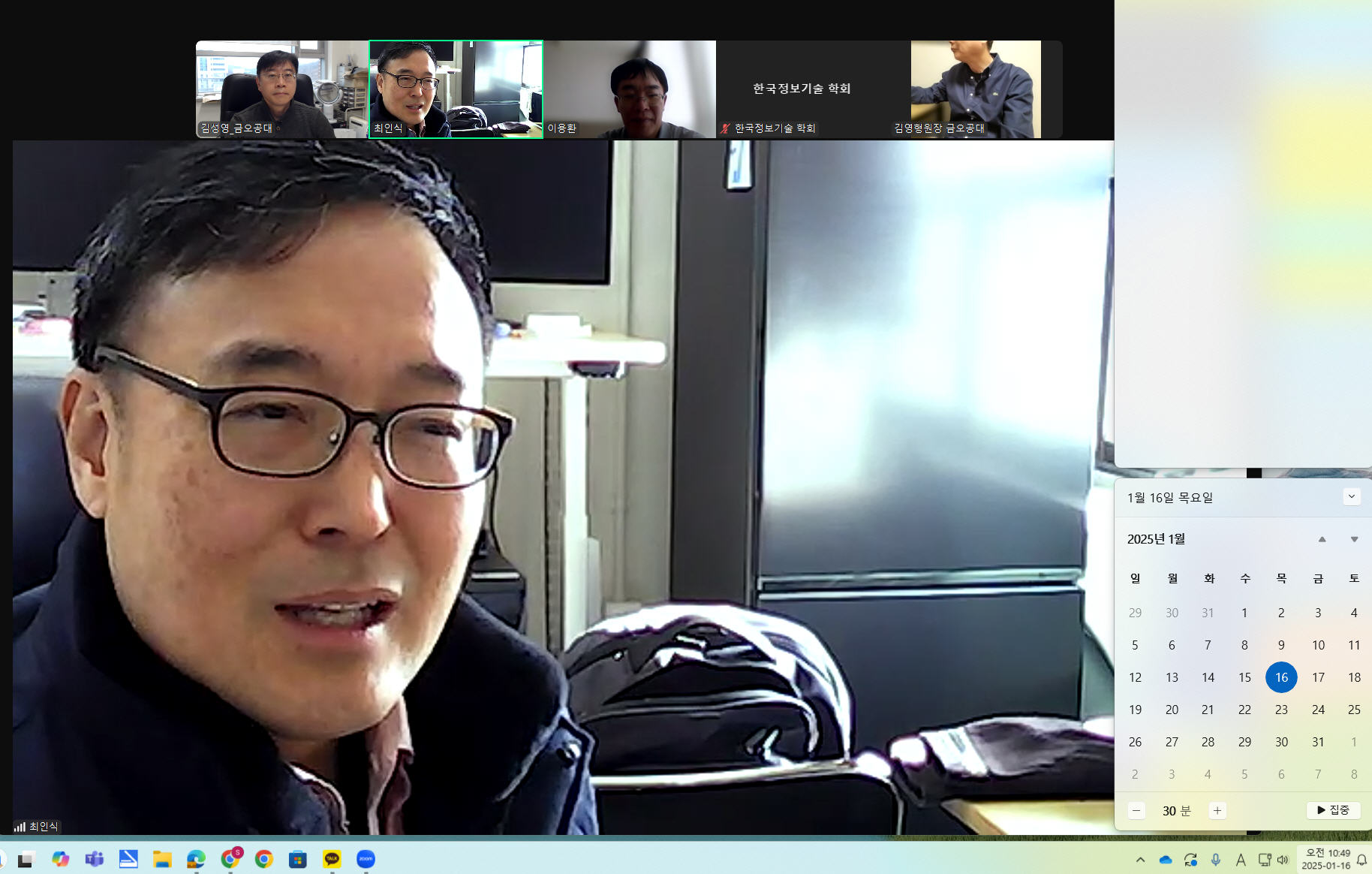Increase focus time with the plus button
Image resolution: width=1372 pixels, height=874 pixels.
(1217, 810)
